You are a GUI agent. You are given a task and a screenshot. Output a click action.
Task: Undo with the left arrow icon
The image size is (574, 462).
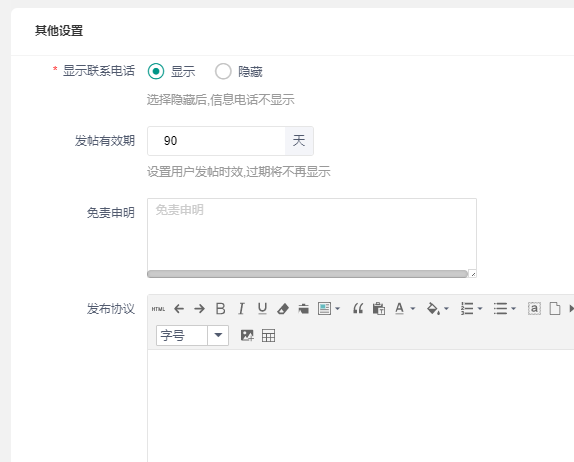coord(179,309)
